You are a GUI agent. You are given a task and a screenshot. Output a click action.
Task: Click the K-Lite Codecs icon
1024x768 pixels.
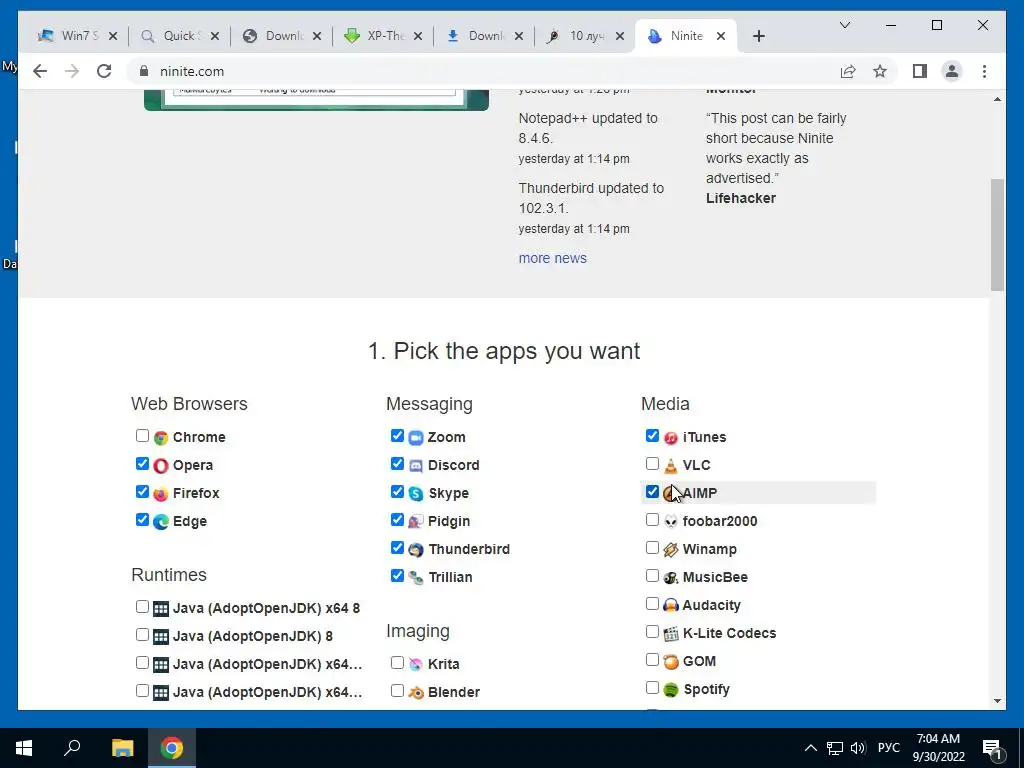coord(671,633)
